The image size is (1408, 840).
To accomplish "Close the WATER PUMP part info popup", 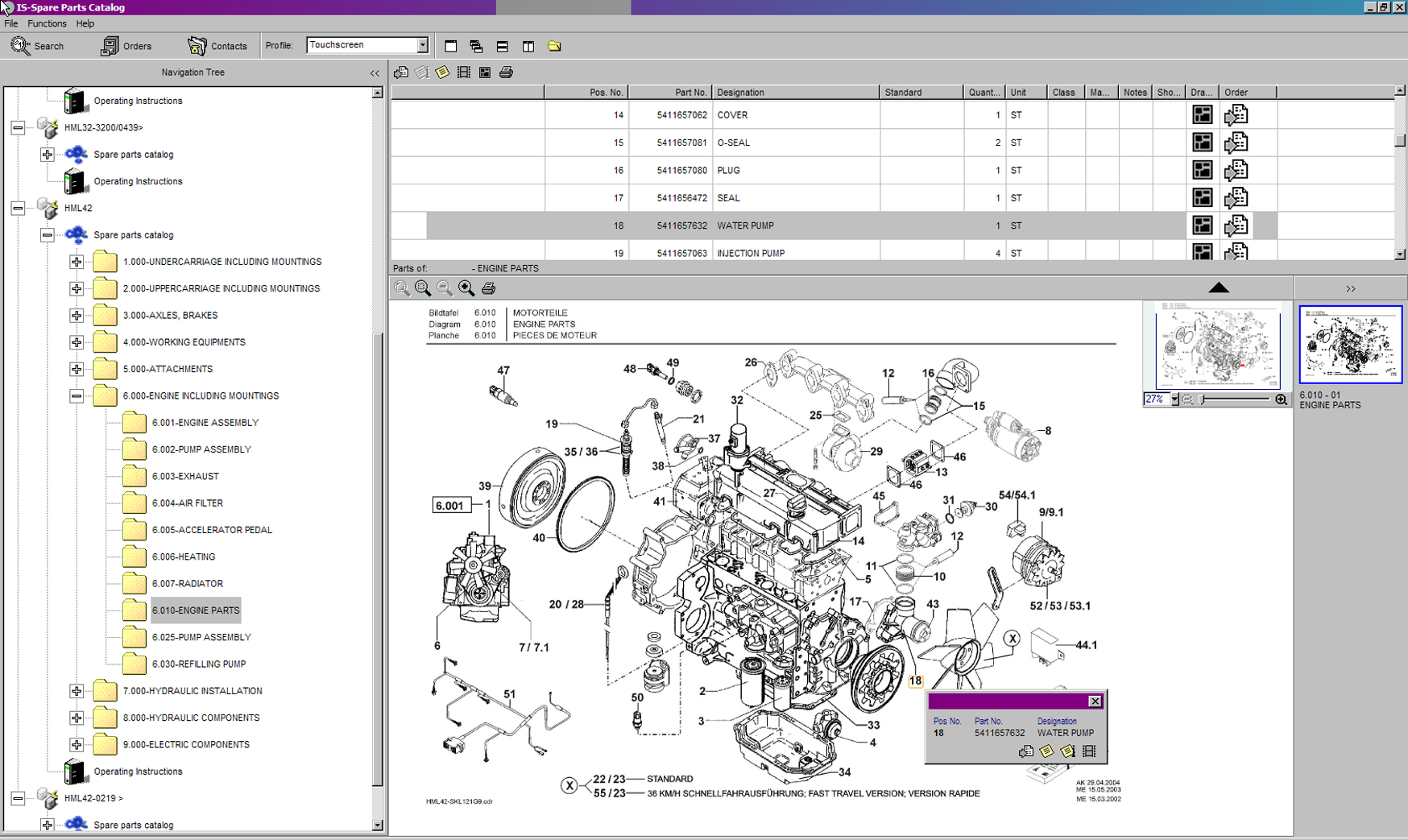I will pyautogui.click(x=1095, y=701).
